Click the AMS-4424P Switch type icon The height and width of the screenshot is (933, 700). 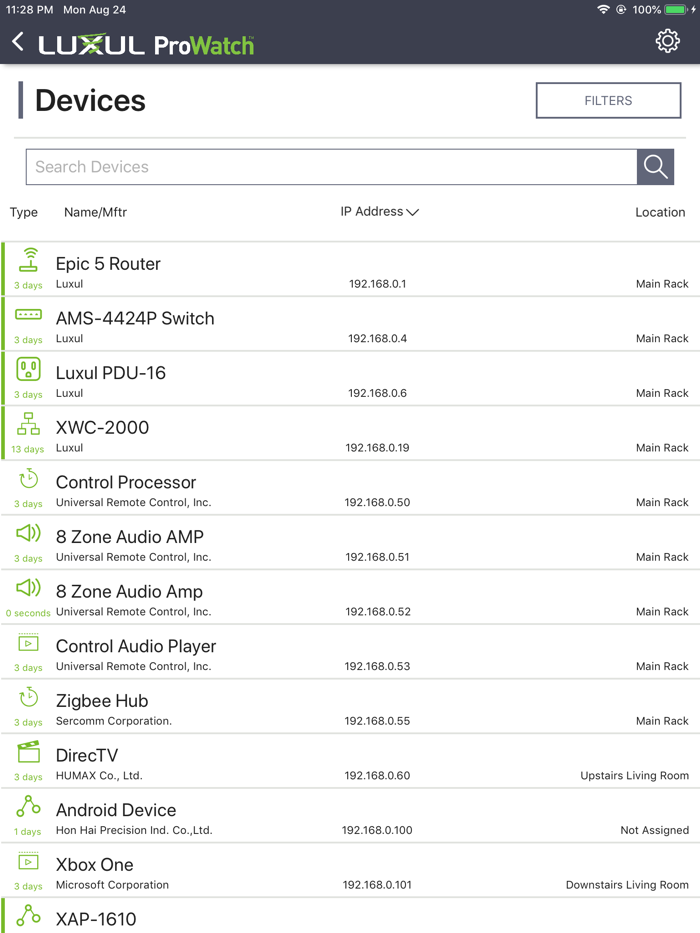[29, 314]
